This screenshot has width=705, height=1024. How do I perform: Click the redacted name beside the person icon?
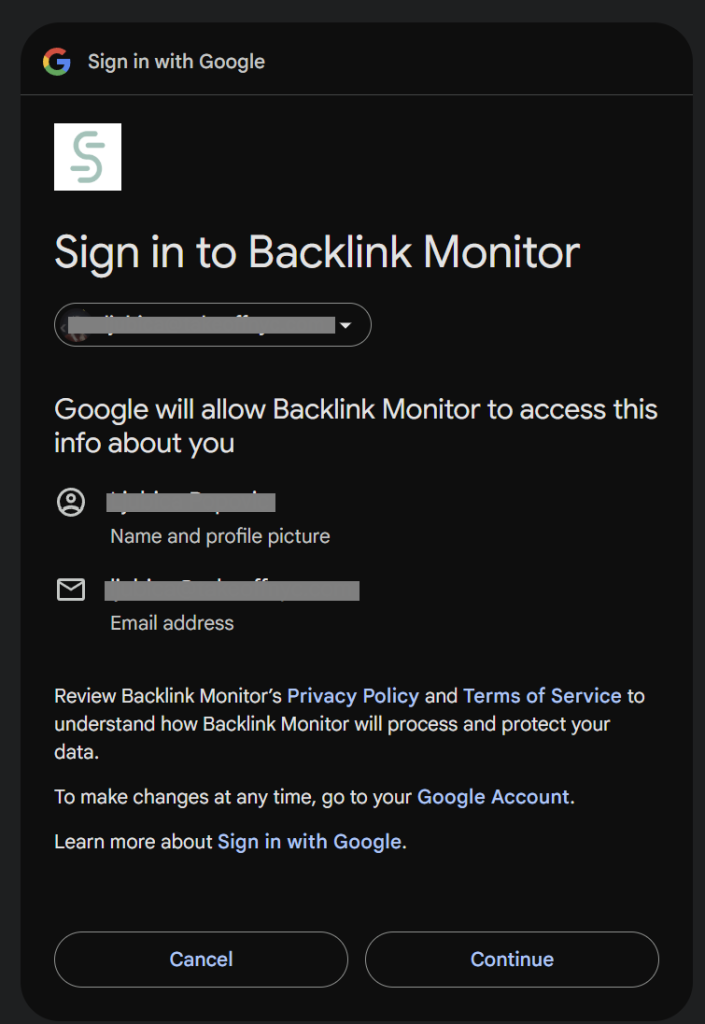[x=190, y=502]
